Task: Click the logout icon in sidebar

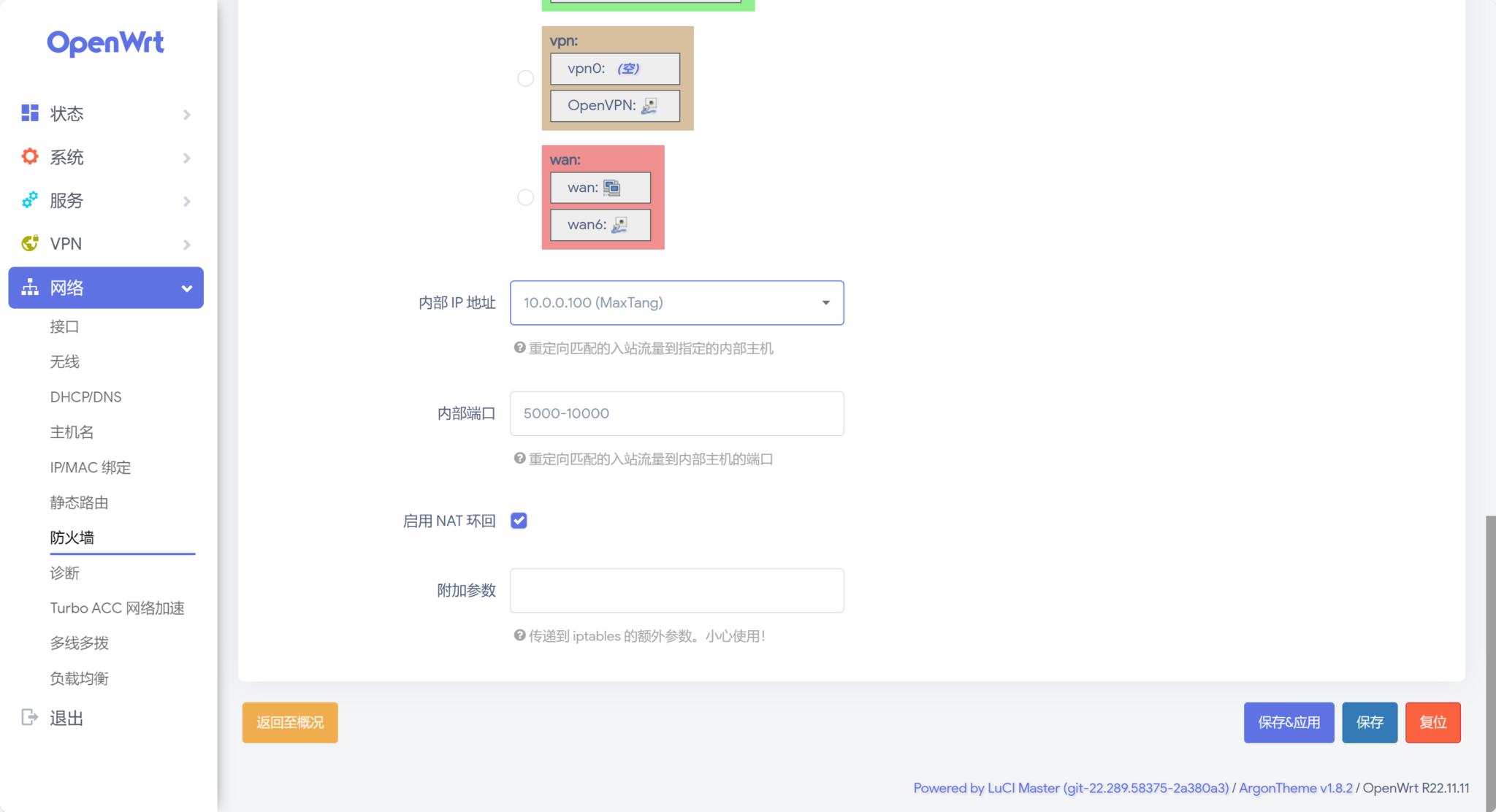Action: click(x=30, y=718)
